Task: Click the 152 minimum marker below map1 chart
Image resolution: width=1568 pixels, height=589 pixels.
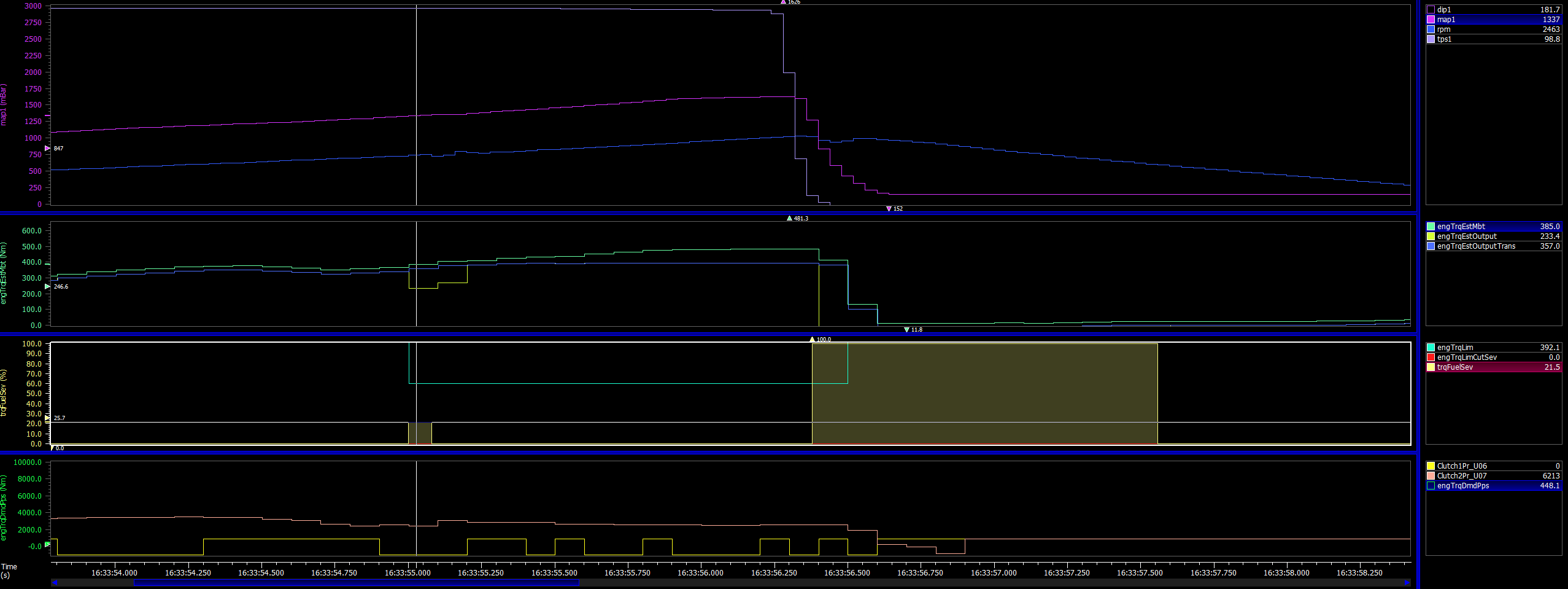Action: pos(889,209)
